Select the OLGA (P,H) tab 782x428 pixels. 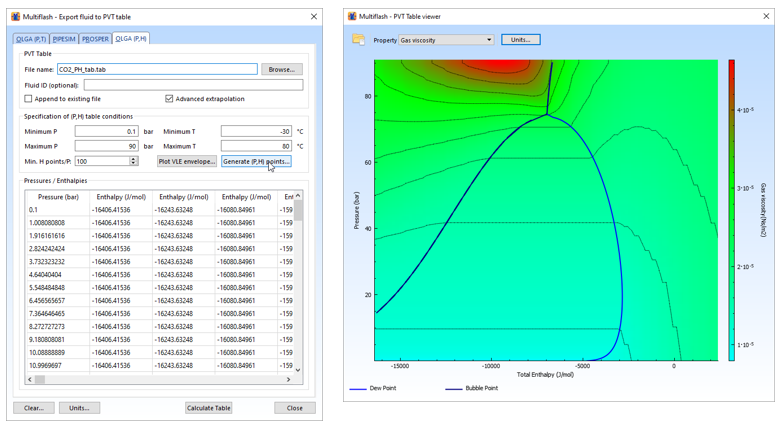coord(131,38)
